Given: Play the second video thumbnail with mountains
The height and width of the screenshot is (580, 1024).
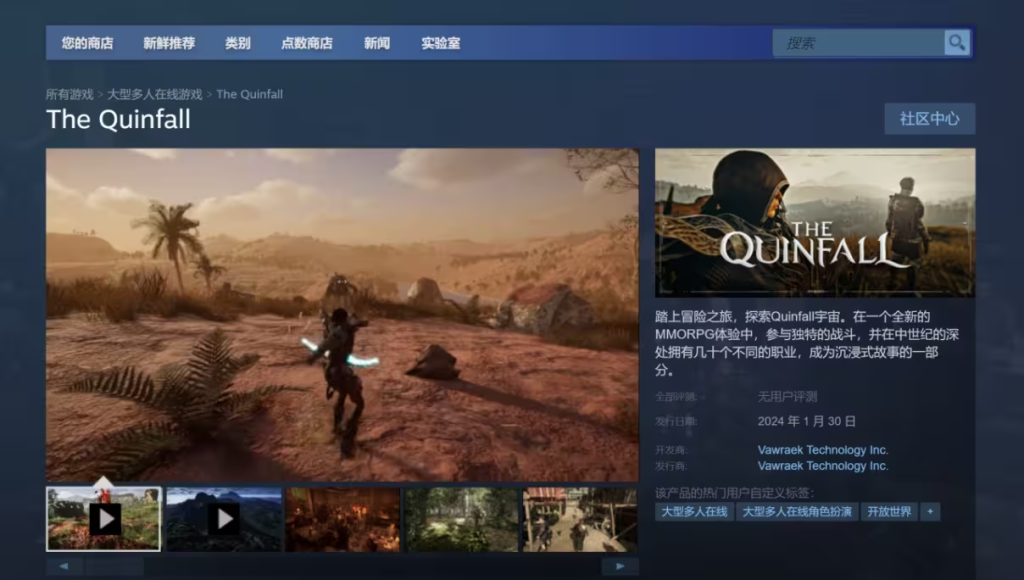Looking at the screenshot, I should [x=223, y=519].
